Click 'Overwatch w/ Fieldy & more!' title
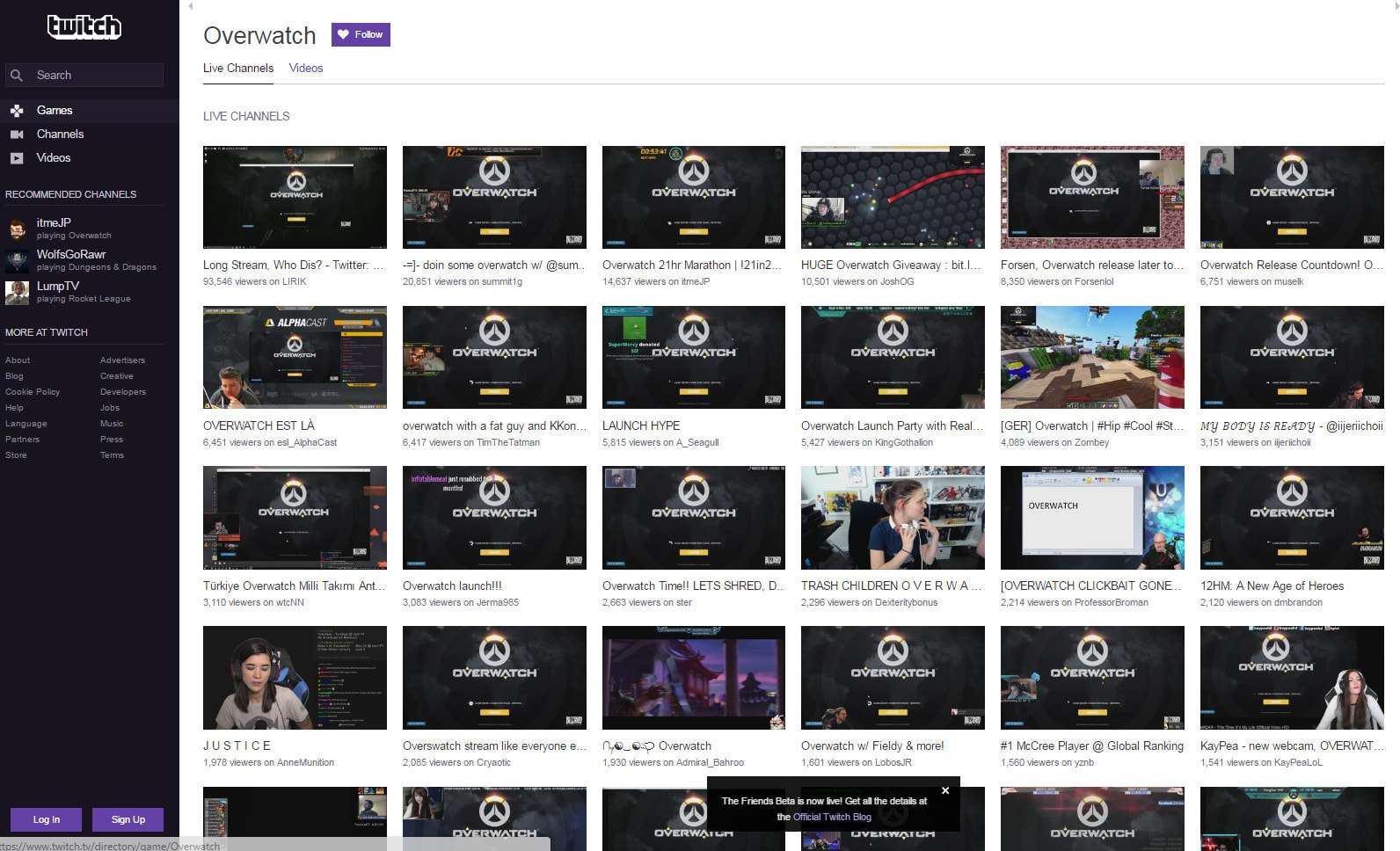 [x=872, y=746]
